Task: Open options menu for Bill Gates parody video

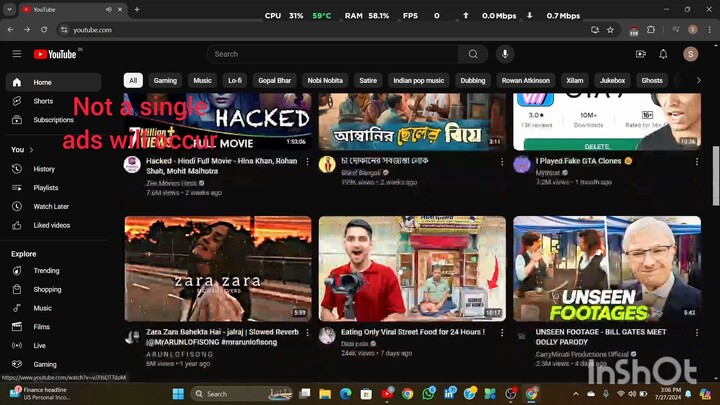Action: coord(697,332)
